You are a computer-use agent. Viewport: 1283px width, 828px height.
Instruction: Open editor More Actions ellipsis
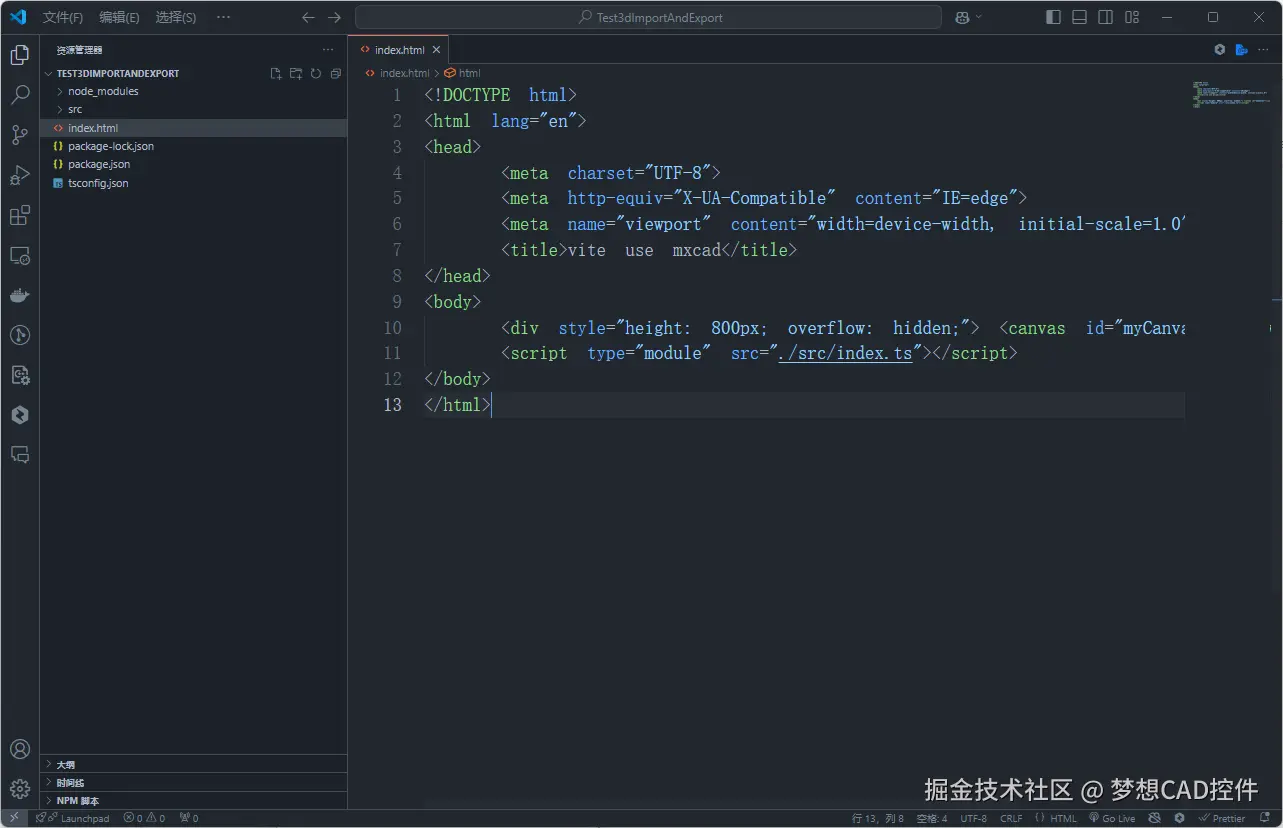(1264, 49)
